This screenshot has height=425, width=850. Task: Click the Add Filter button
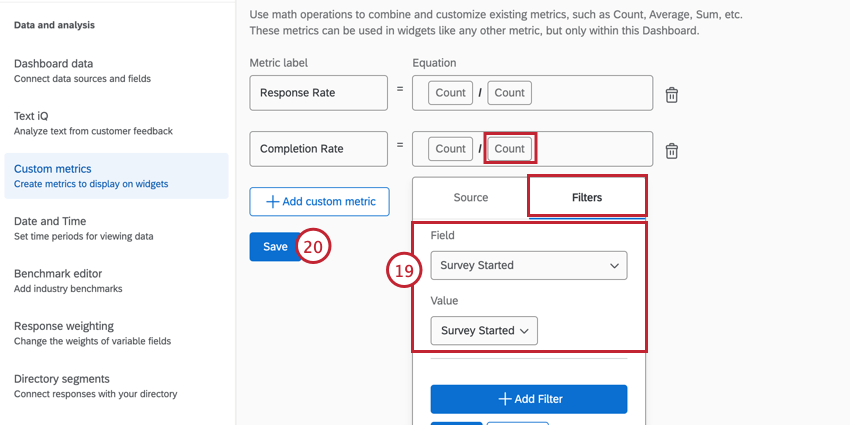click(x=528, y=399)
